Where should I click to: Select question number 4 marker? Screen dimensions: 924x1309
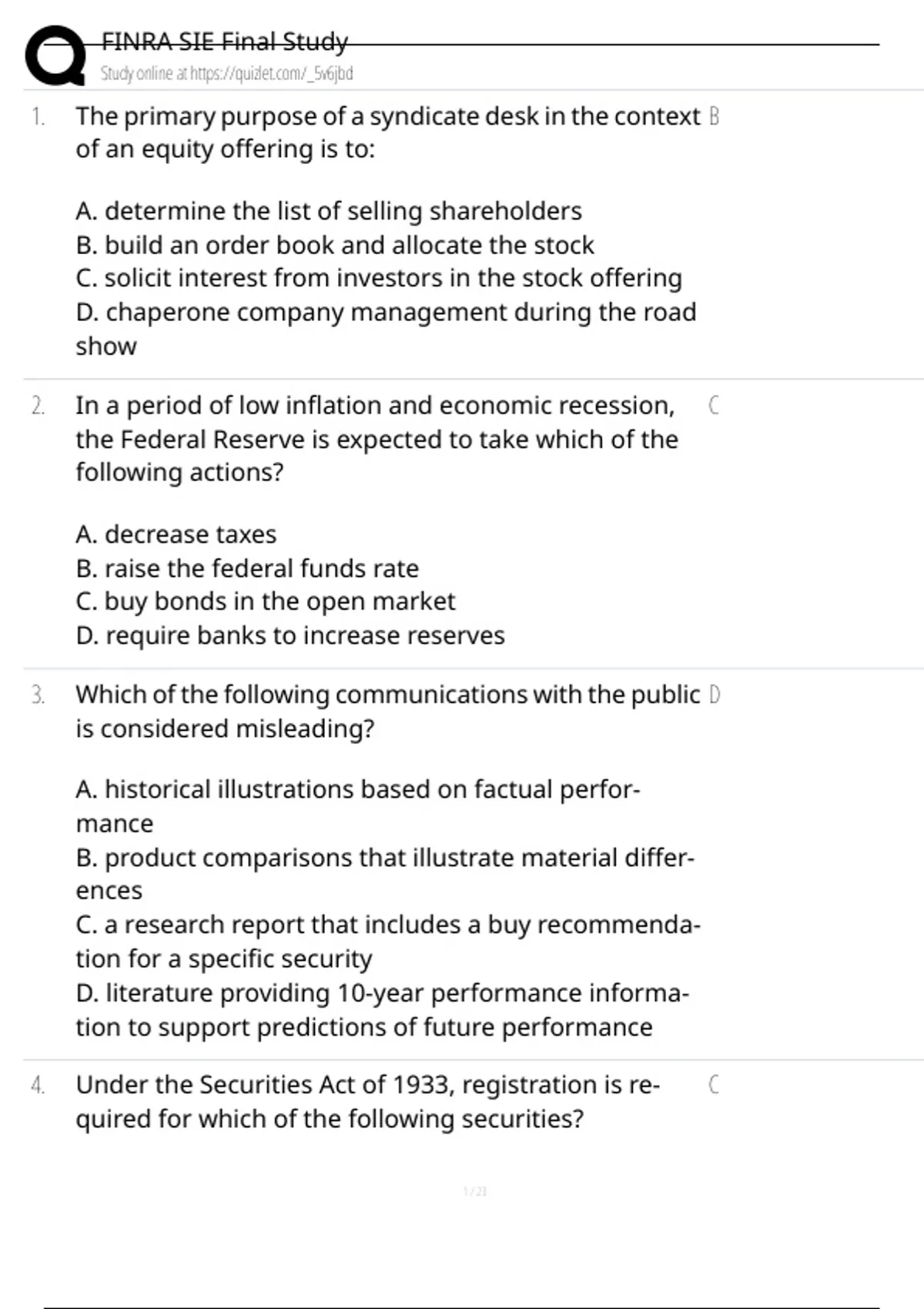(38, 1086)
